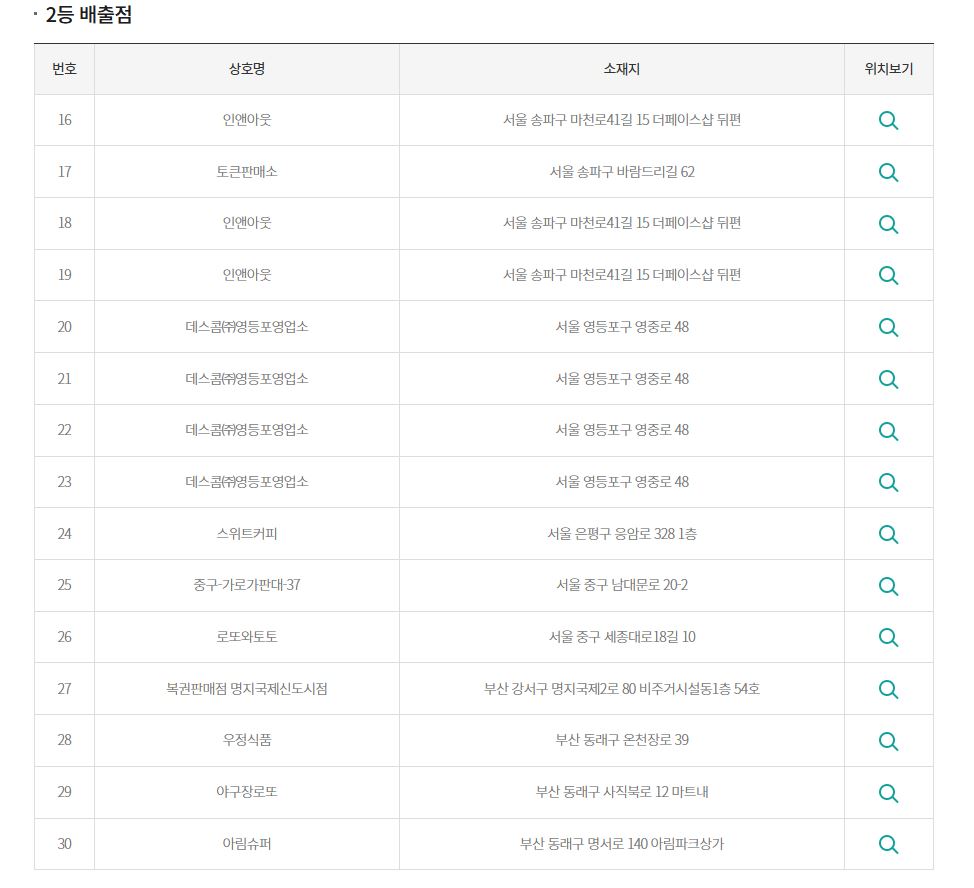Click the number cell 25
The width and height of the screenshot is (974, 888).
pos(65,585)
